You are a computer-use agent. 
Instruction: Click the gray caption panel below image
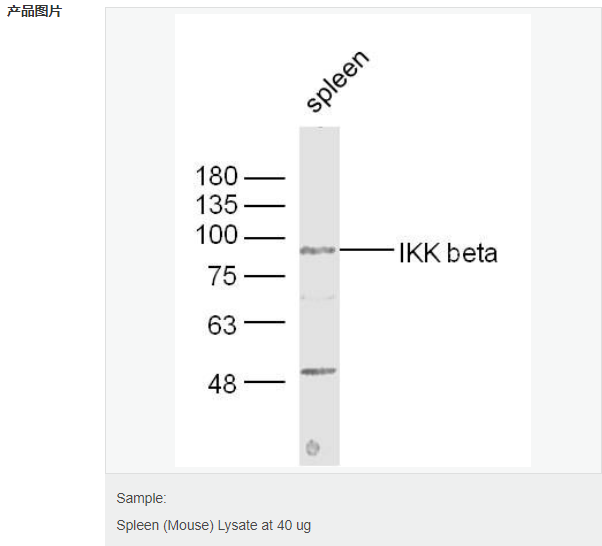354,510
